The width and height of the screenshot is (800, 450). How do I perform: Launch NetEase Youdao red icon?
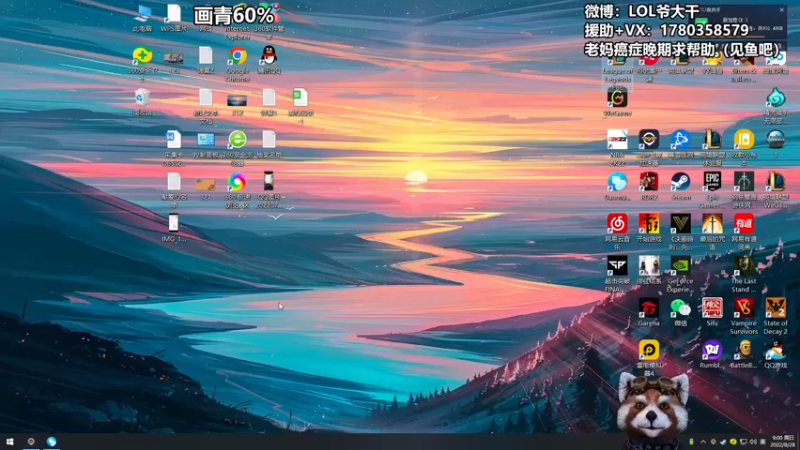[x=744, y=223]
